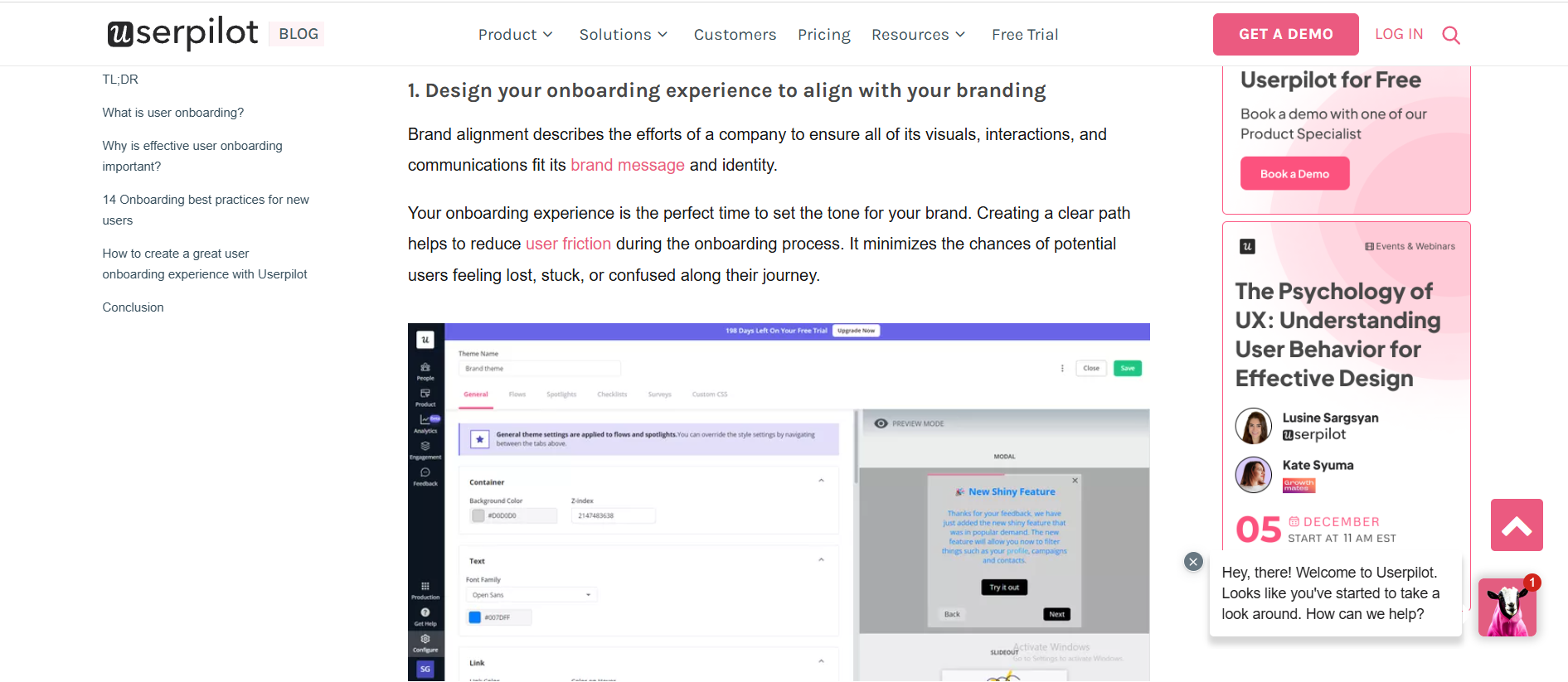Open the Open Sans font family dropdown
The image size is (1568, 682).
[x=532, y=595]
